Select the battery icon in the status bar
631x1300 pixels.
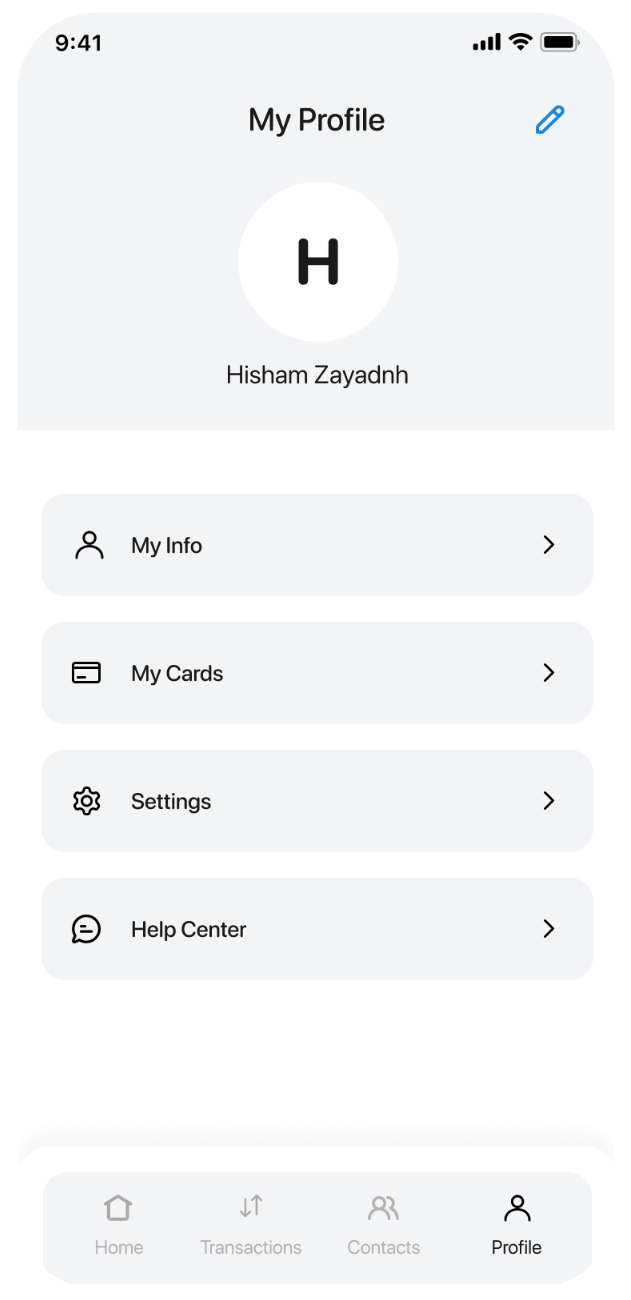click(559, 42)
